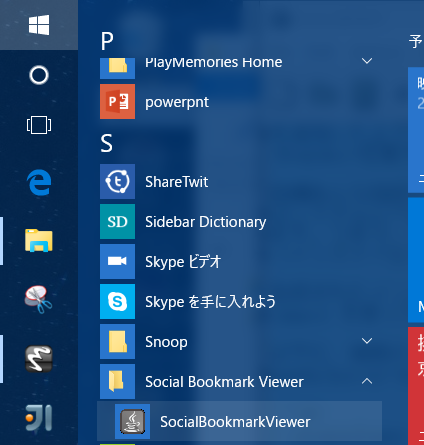This screenshot has height=445, width=424.
Task: Click the Snoop folder icon
Action: (x=117, y=341)
